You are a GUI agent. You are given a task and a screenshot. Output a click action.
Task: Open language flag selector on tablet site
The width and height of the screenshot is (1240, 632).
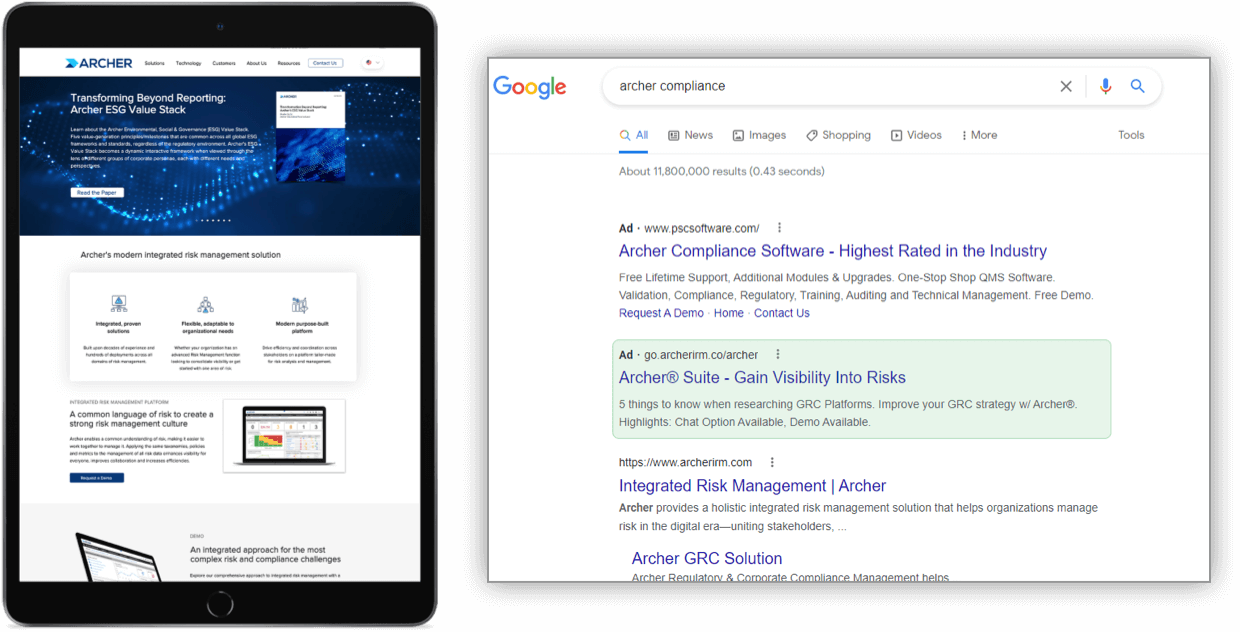372,63
